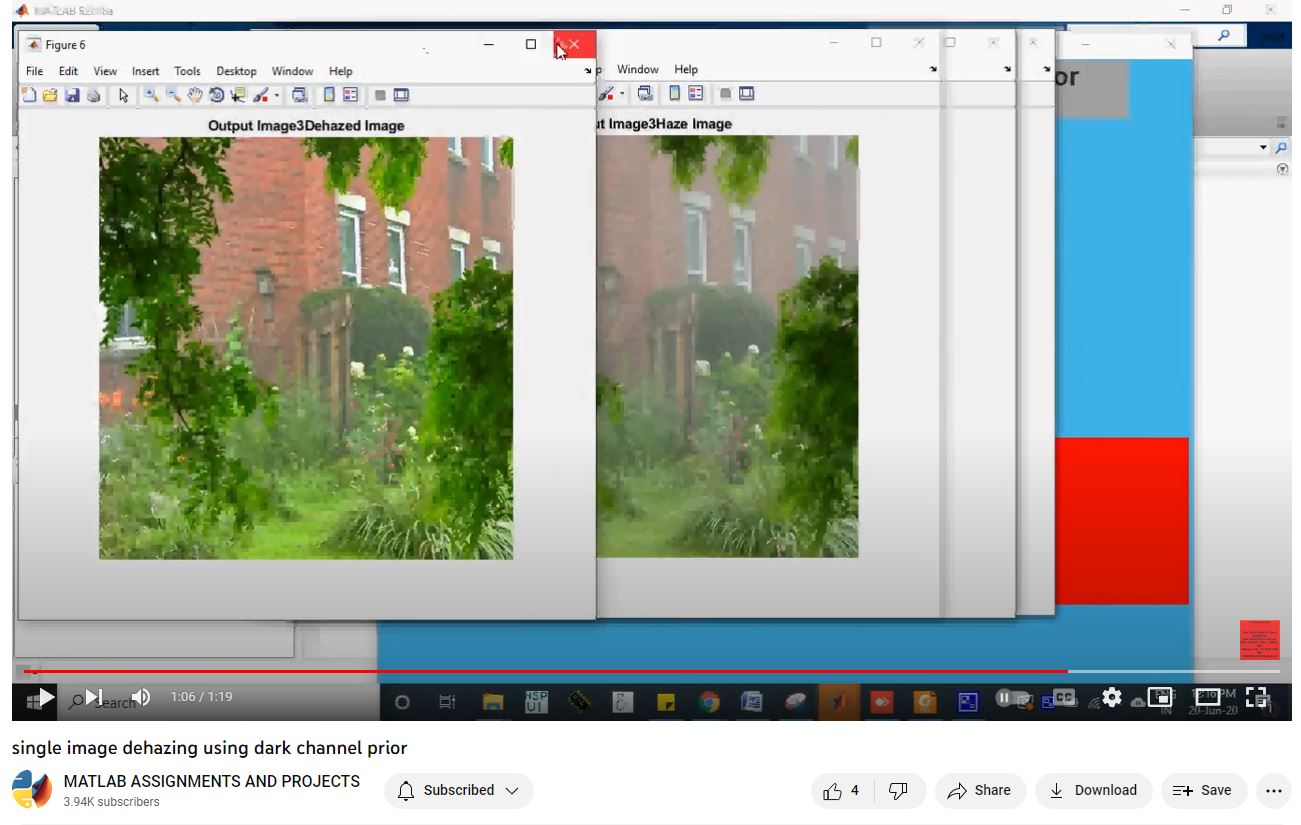
Task: Switch video to miniplayer mode
Action: tap(1160, 697)
